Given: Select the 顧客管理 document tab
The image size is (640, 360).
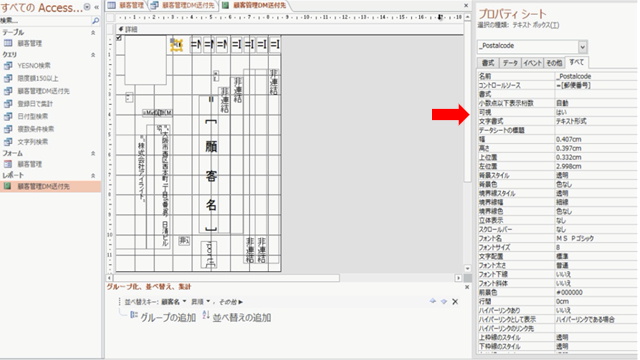Looking at the screenshot, I should tap(126, 5).
